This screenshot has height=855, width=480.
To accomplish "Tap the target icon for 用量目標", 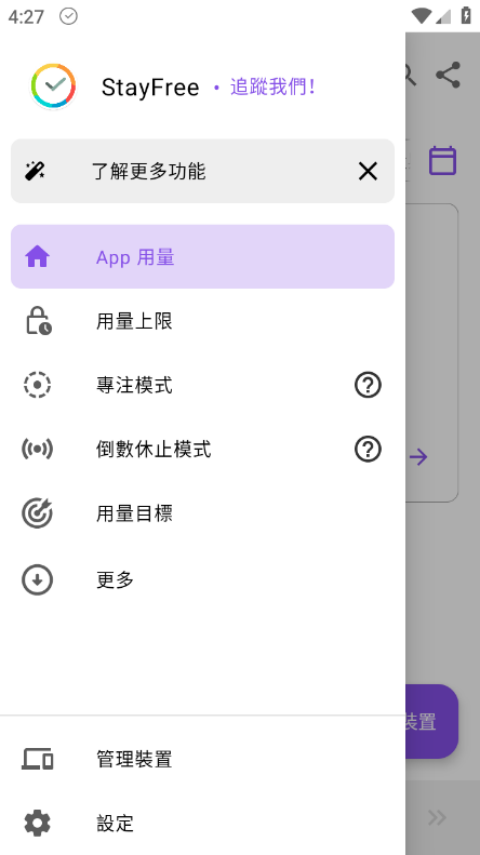I will coord(37,513).
